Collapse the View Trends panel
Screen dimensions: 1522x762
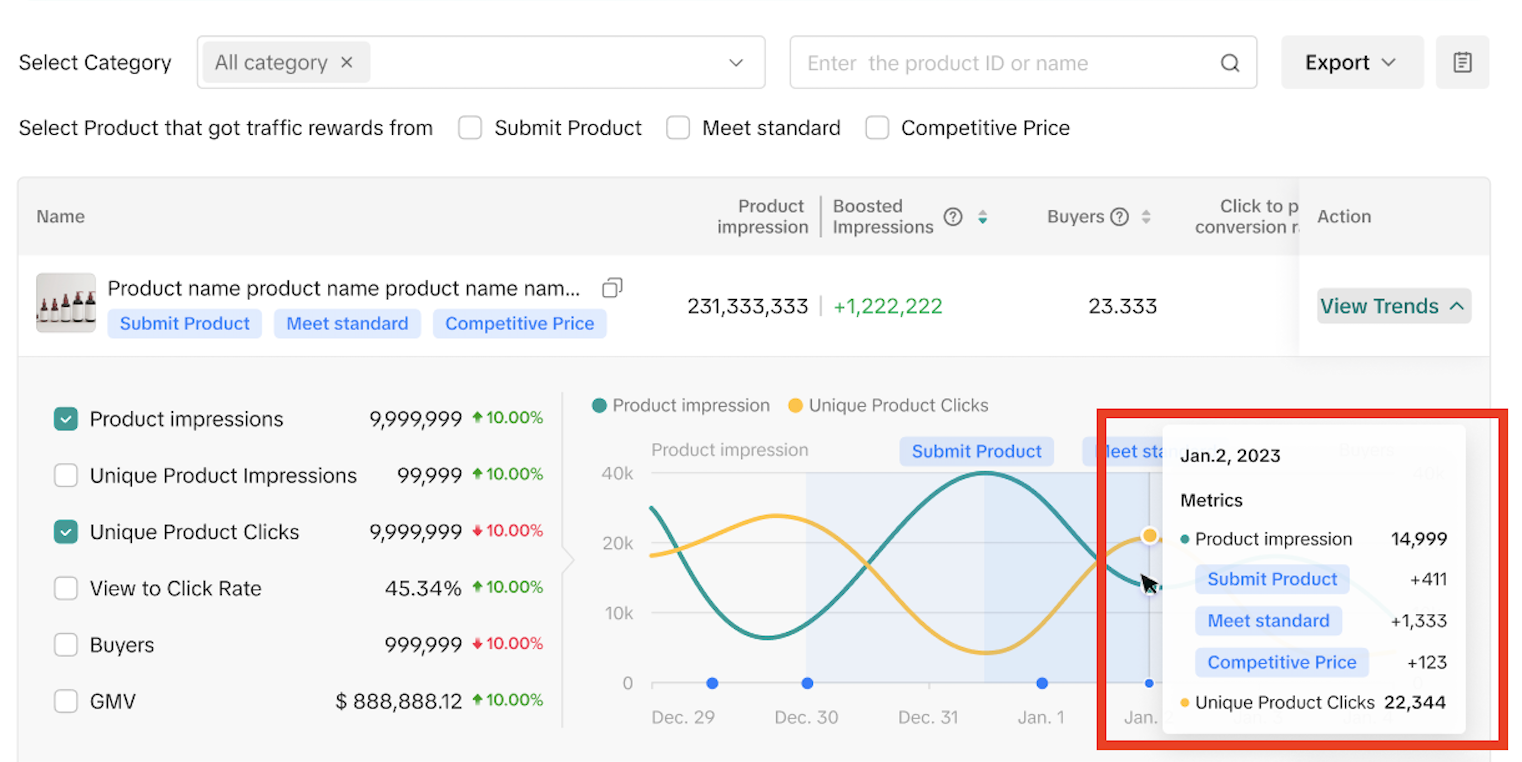tap(1392, 307)
